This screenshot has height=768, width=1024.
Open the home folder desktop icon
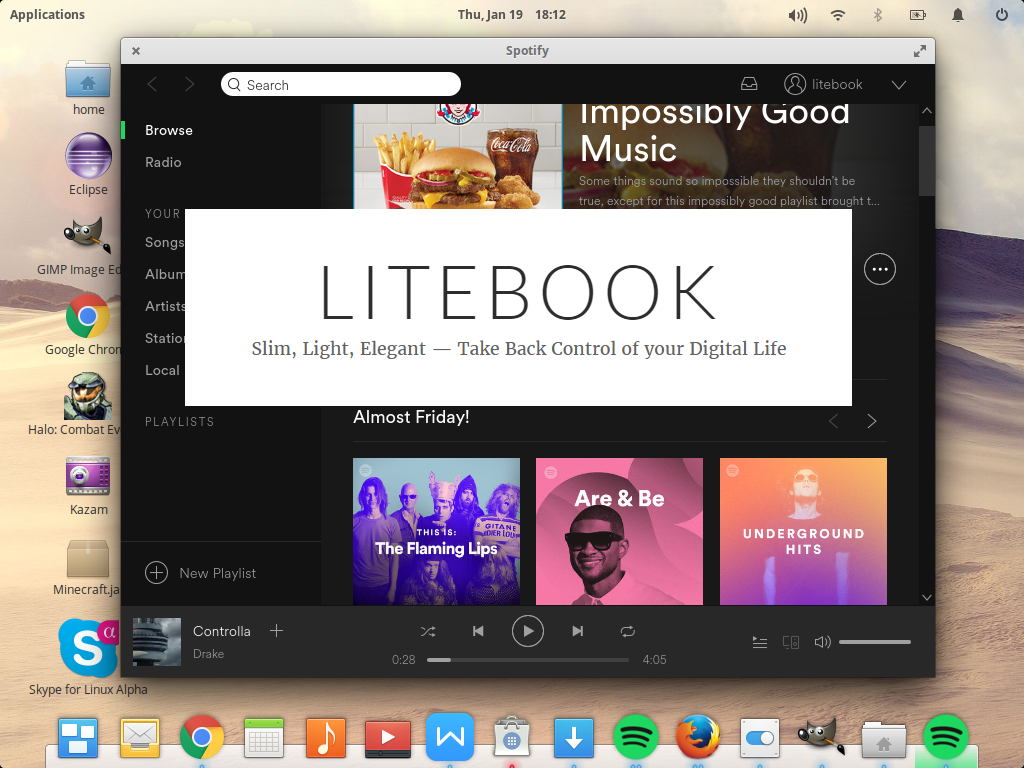click(x=88, y=88)
